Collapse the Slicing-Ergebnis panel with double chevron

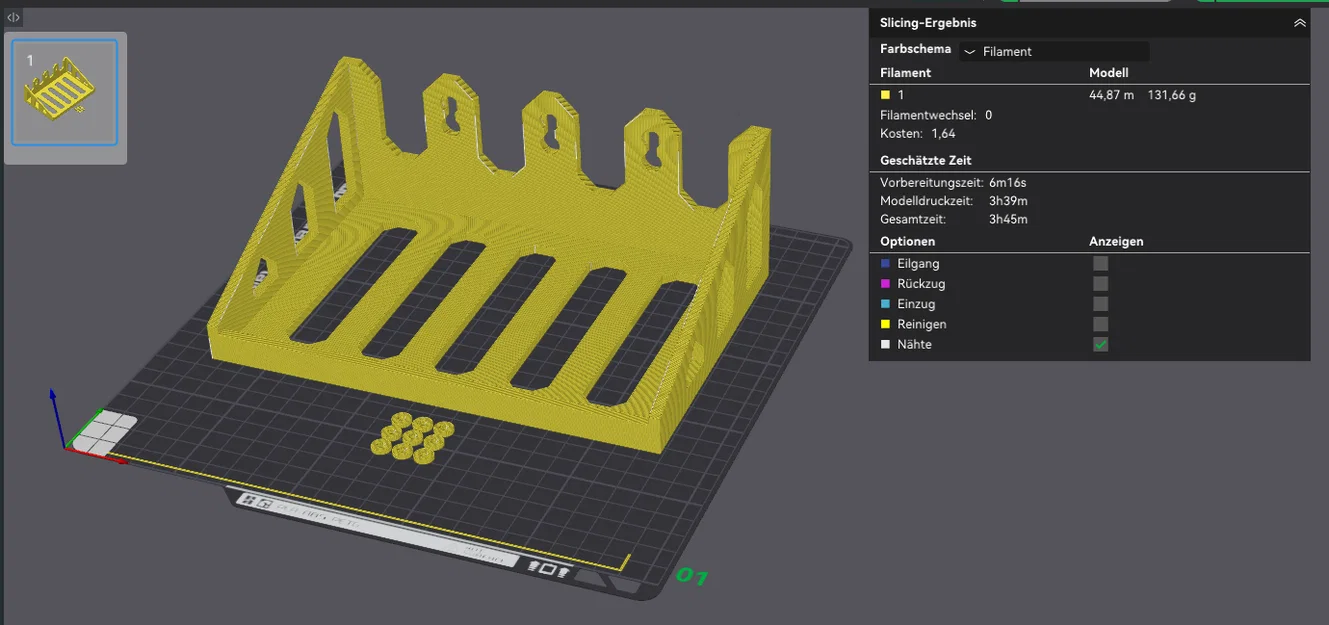(x=1300, y=23)
